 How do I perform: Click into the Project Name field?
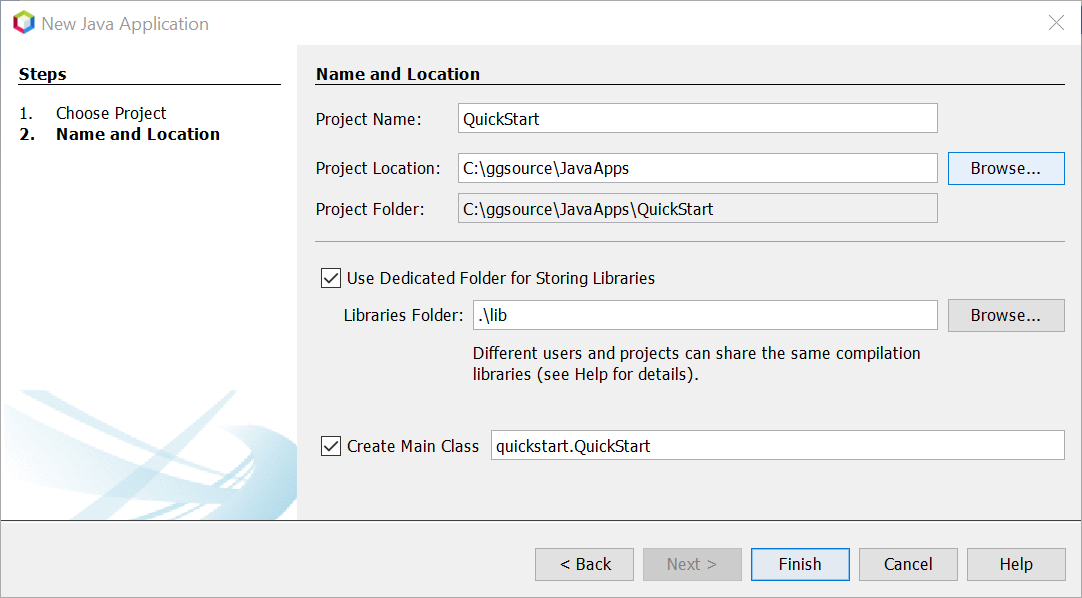[x=697, y=118]
